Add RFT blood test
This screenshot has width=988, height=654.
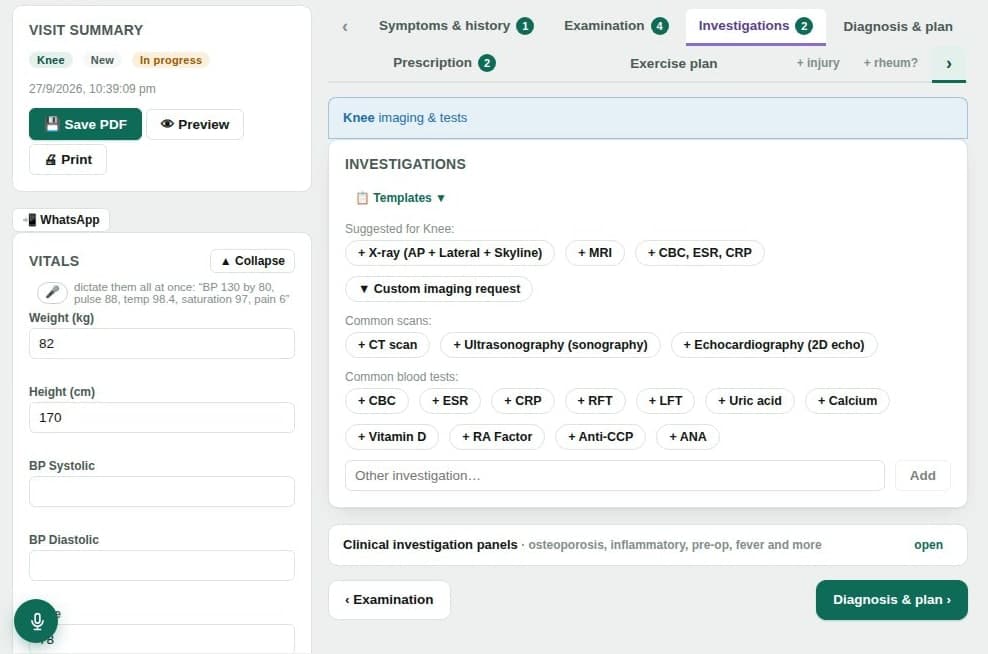pyautogui.click(x=595, y=401)
